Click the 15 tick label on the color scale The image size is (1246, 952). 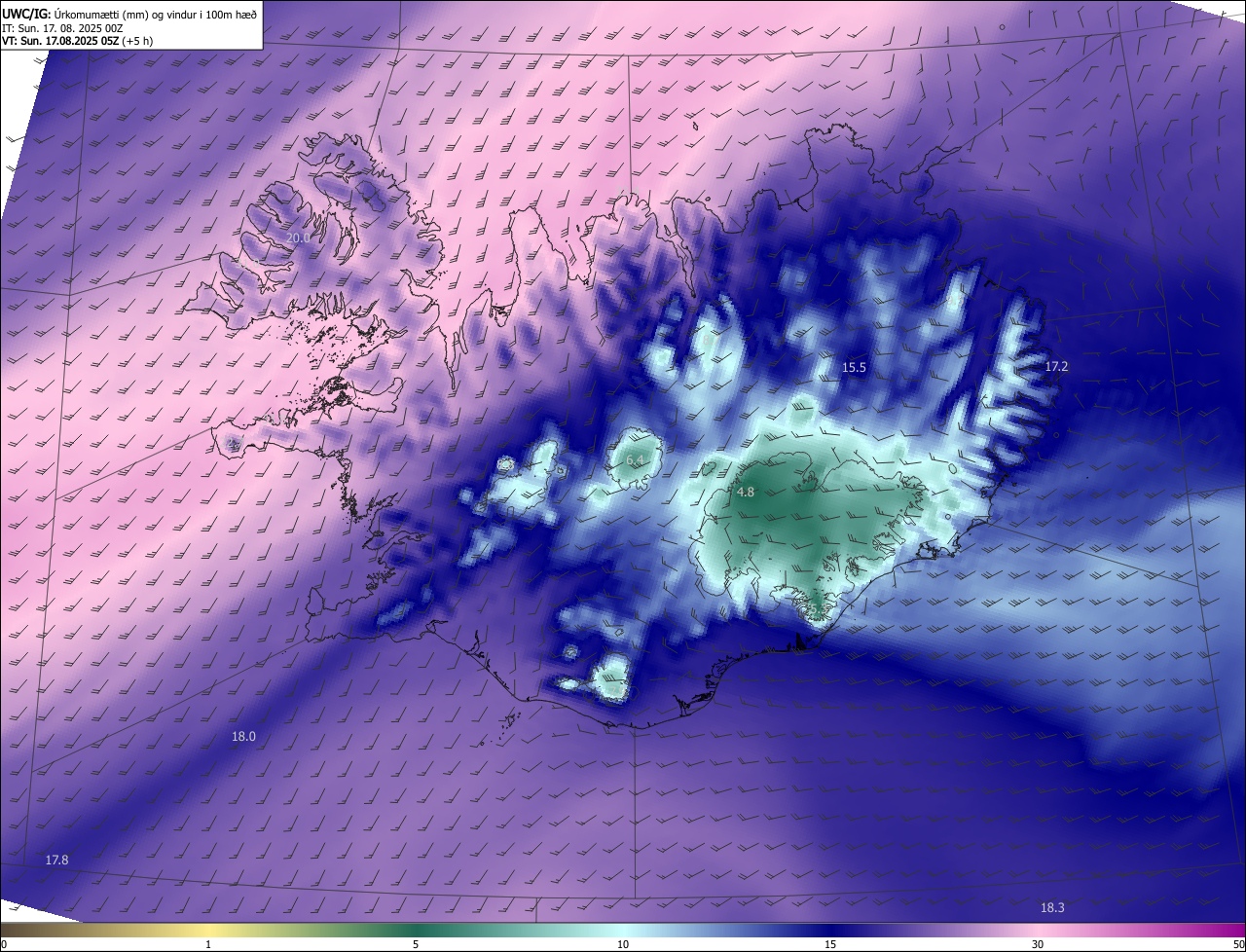click(830, 944)
